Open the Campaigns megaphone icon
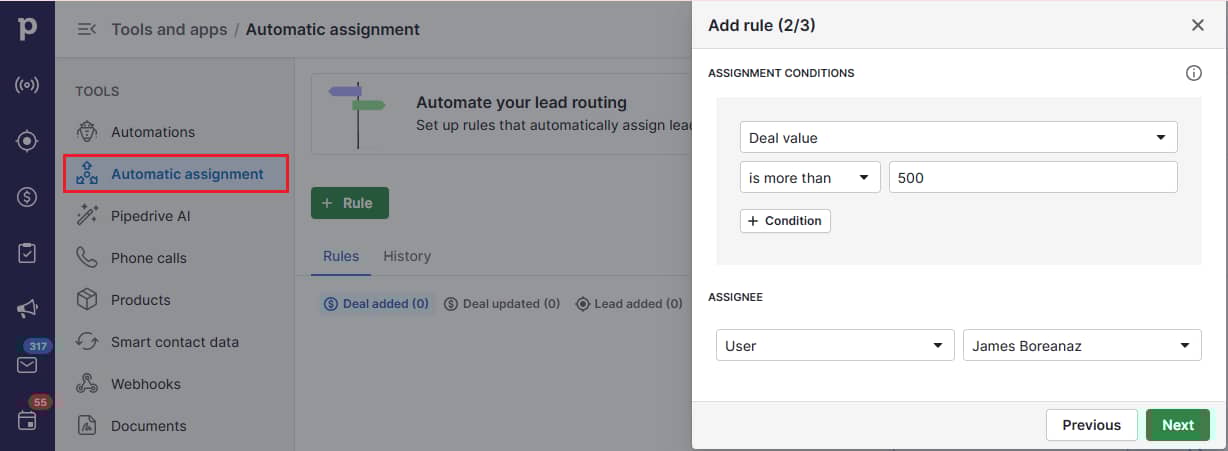This screenshot has width=1228, height=451. [x=27, y=309]
